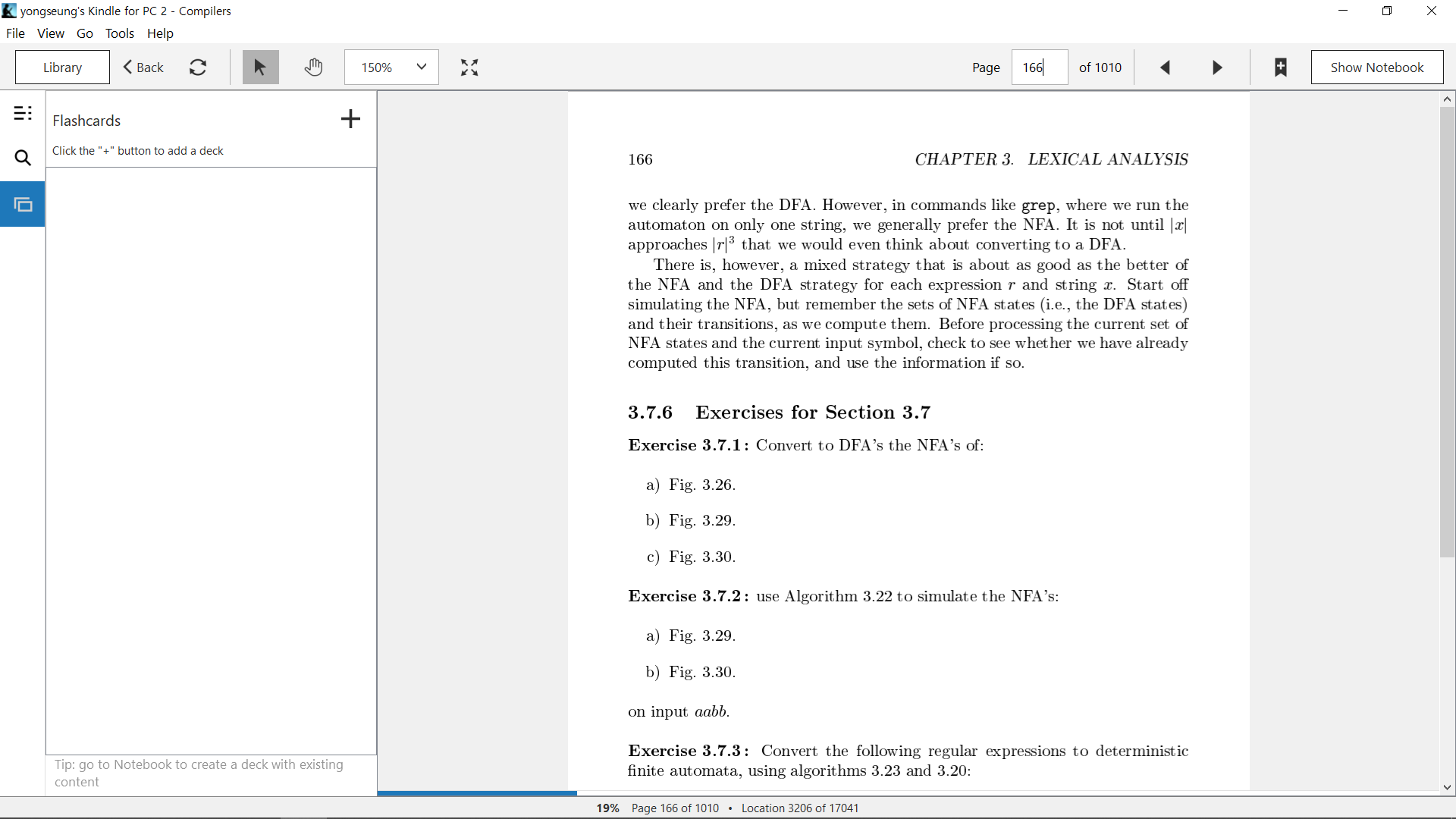Click the Back button

click(x=143, y=67)
